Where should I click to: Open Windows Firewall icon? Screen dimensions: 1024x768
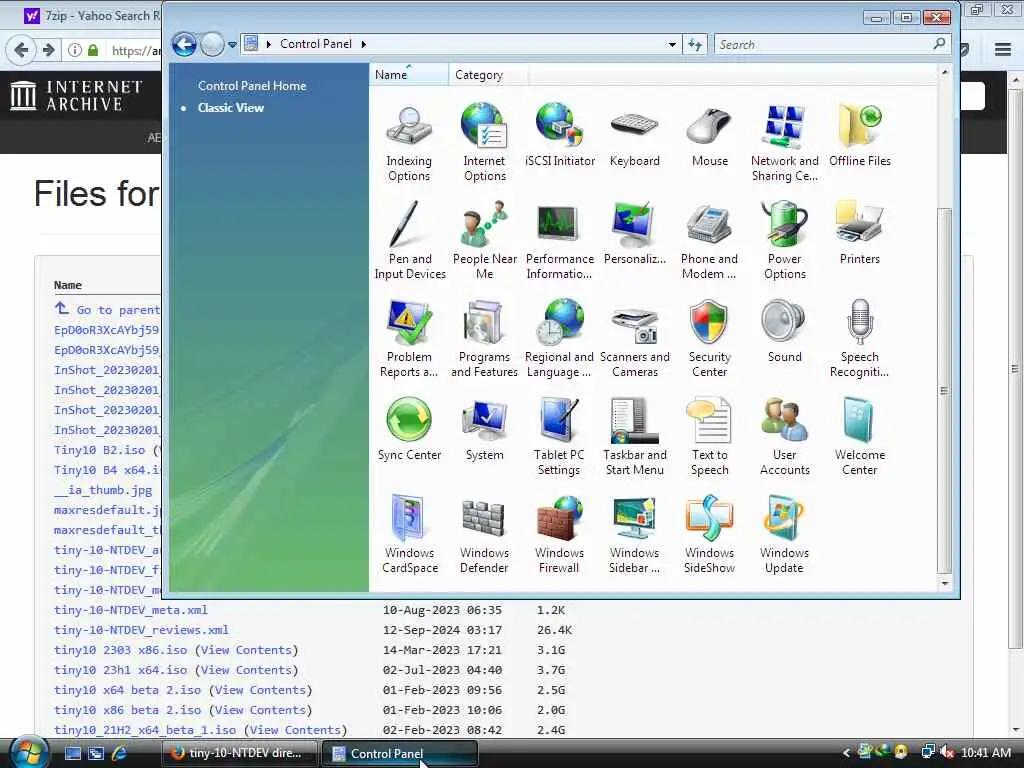pyautogui.click(x=559, y=534)
